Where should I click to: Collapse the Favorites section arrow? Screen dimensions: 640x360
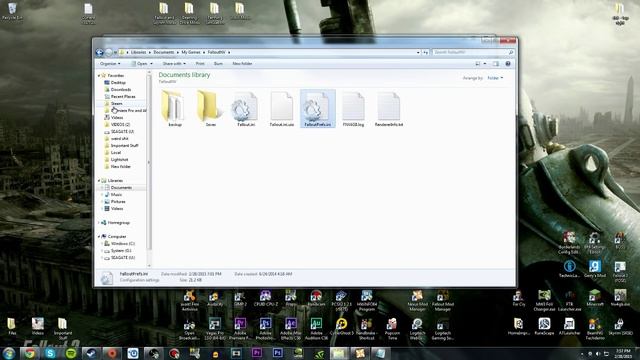(99, 76)
